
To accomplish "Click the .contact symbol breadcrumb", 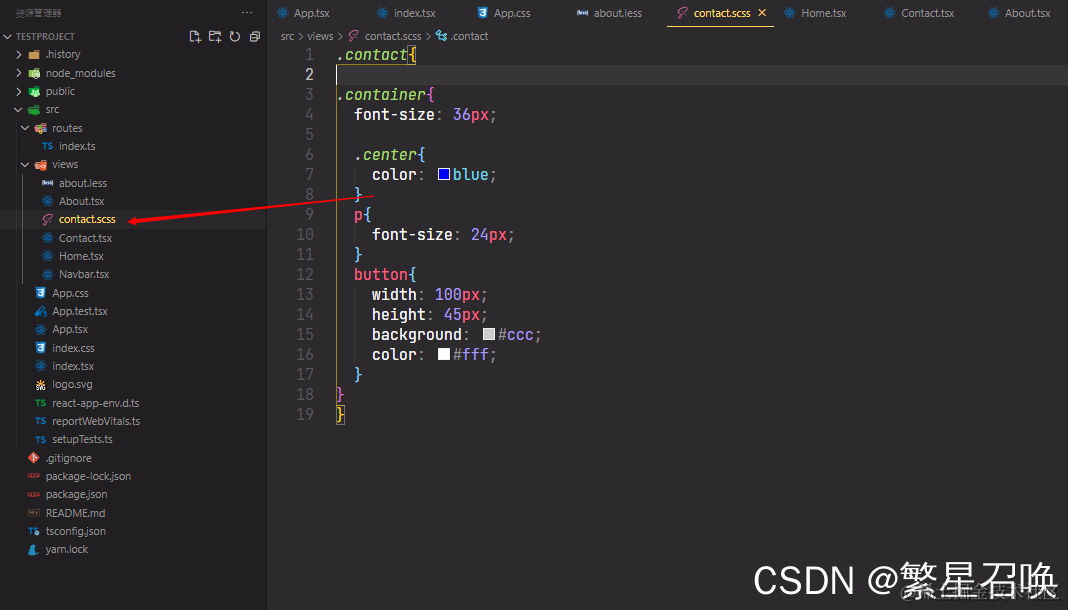I will [x=469, y=36].
